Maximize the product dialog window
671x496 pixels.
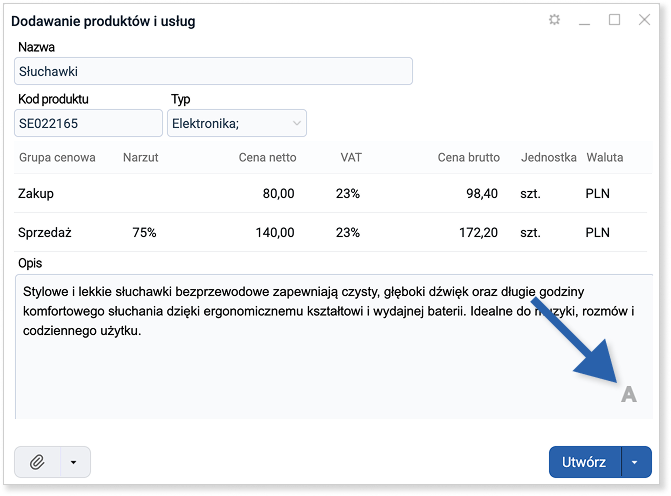[x=615, y=20]
